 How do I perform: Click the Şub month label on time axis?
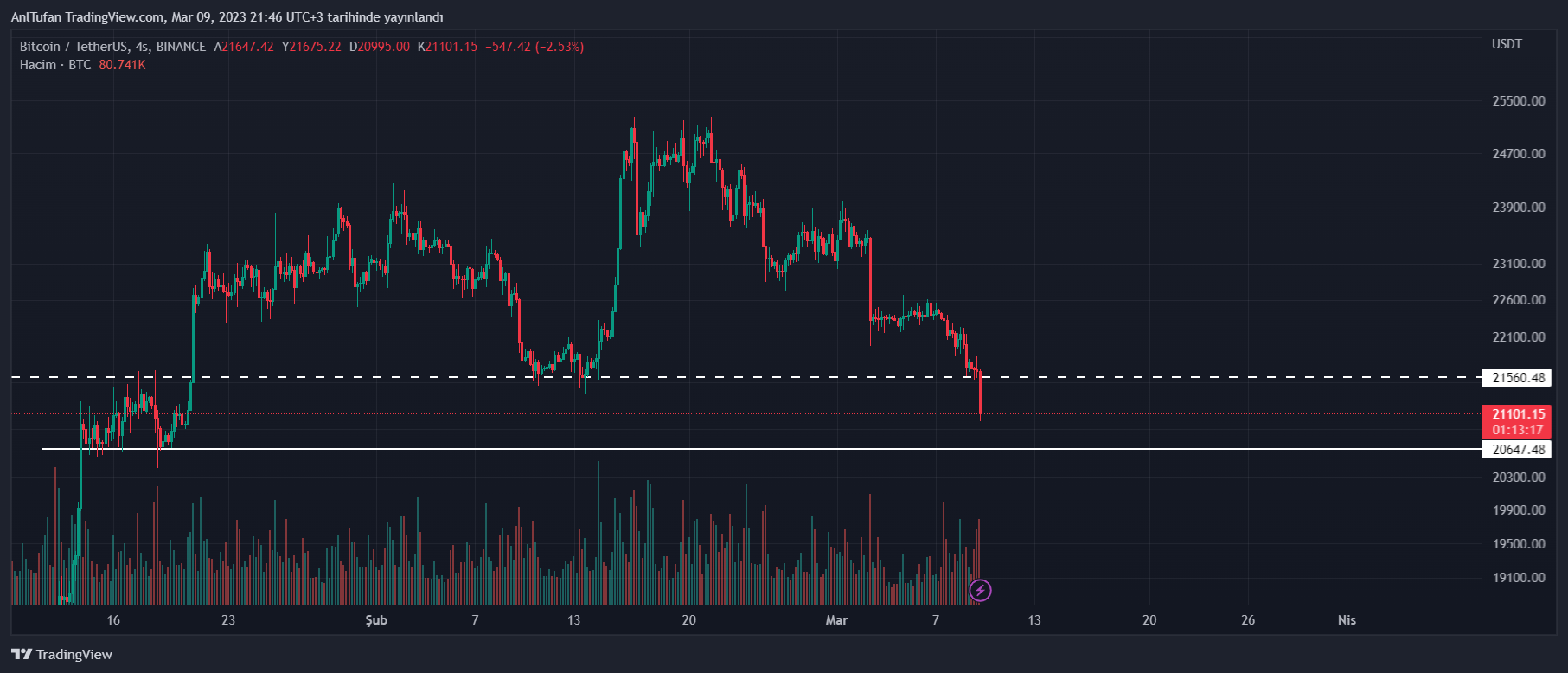click(x=376, y=620)
